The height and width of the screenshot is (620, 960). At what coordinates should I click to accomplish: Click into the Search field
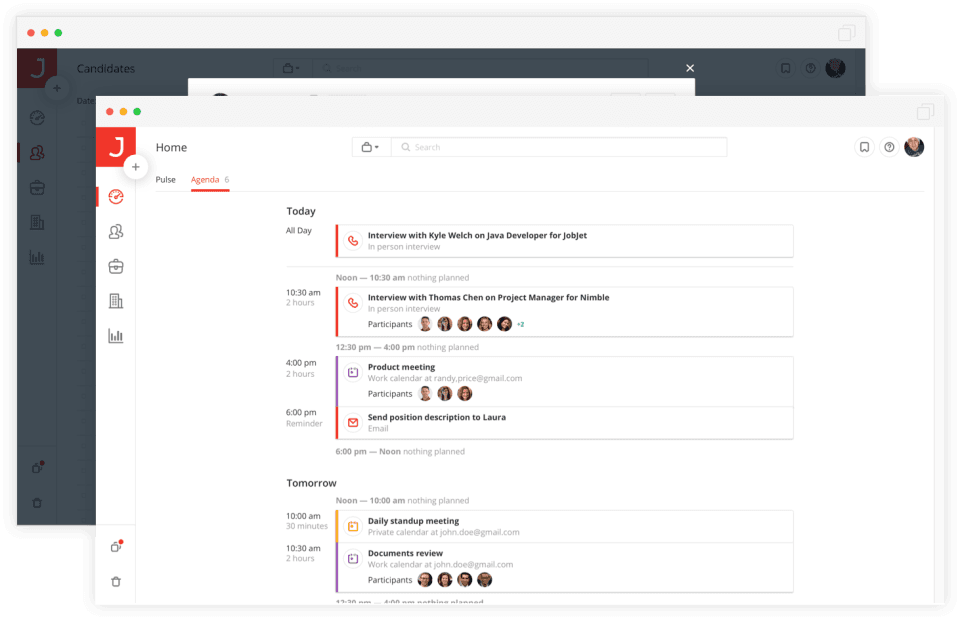pyautogui.click(x=560, y=147)
